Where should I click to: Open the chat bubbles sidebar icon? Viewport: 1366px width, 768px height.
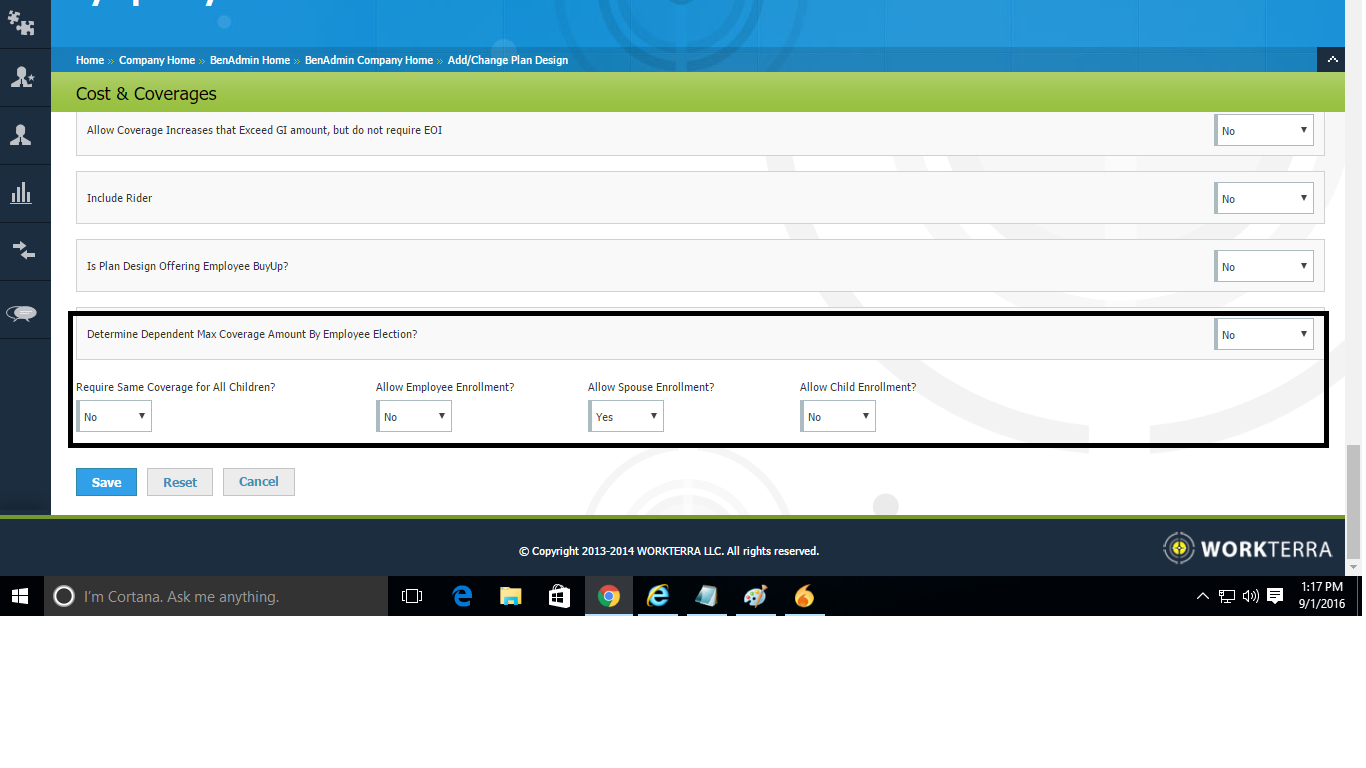[x=21, y=313]
